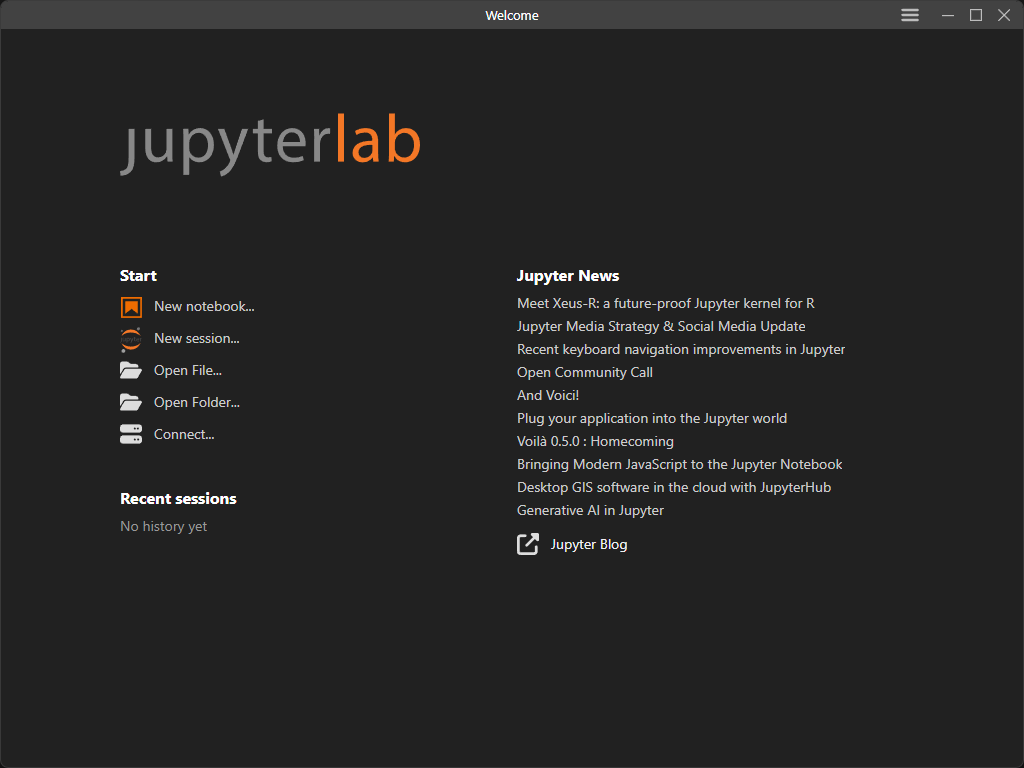Select Connect... to a server

coord(184,435)
